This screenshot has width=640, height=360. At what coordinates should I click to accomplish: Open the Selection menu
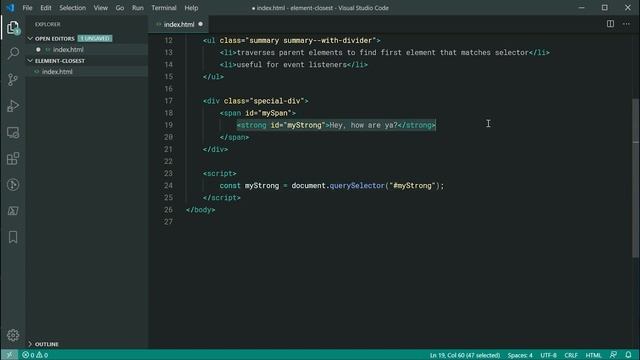pos(73,8)
